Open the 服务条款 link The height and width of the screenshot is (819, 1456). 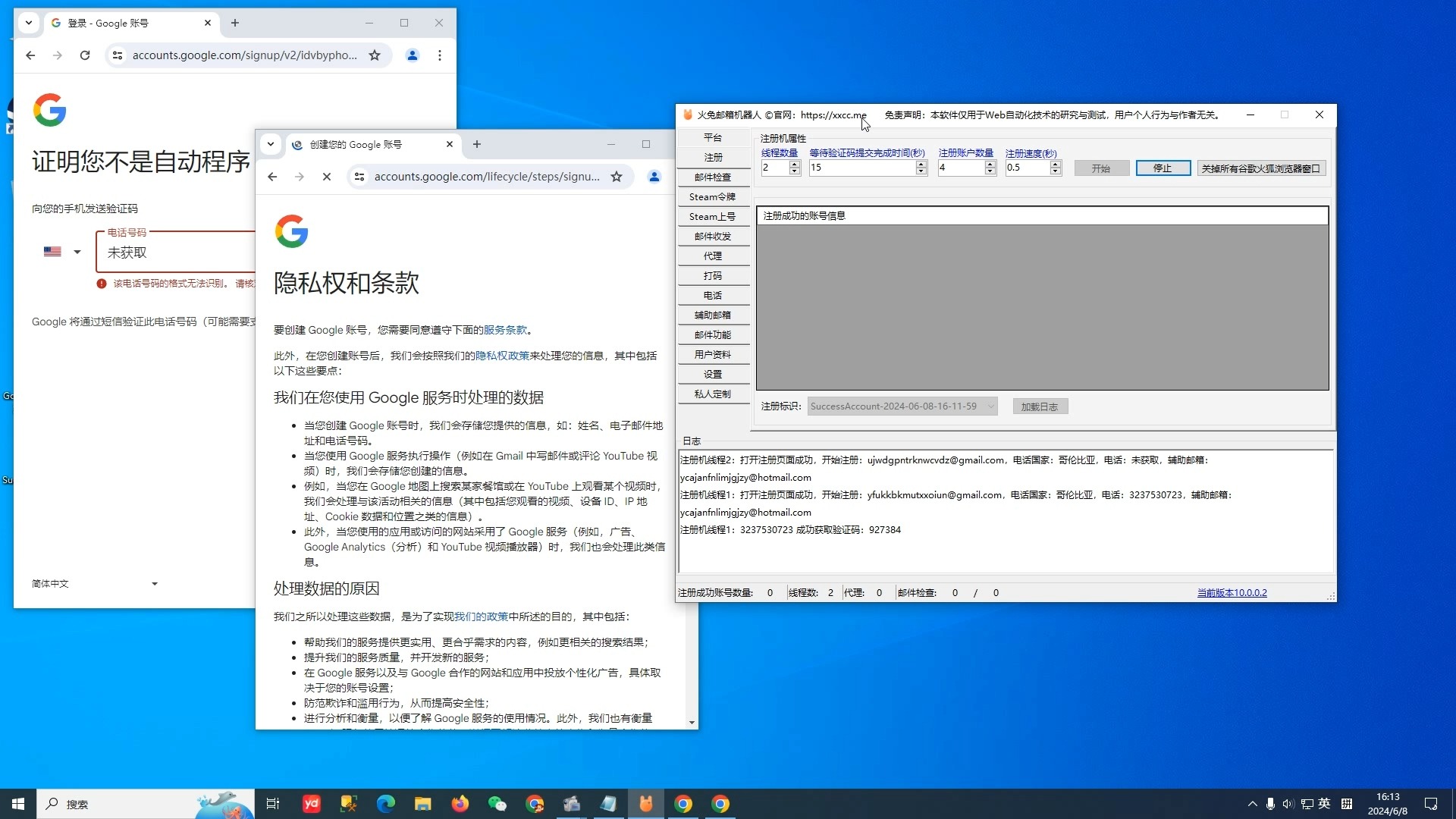(505, 330)
